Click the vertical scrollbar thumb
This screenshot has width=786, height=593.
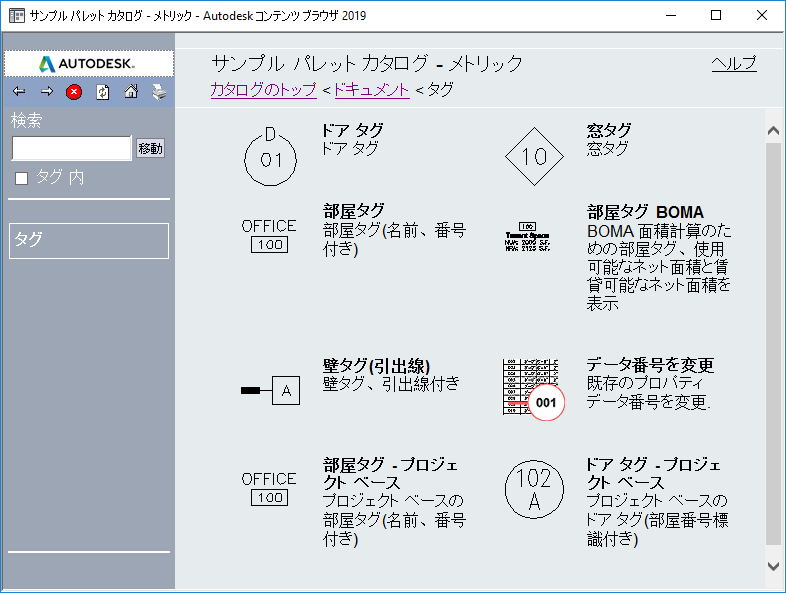(x=773, y=343)
